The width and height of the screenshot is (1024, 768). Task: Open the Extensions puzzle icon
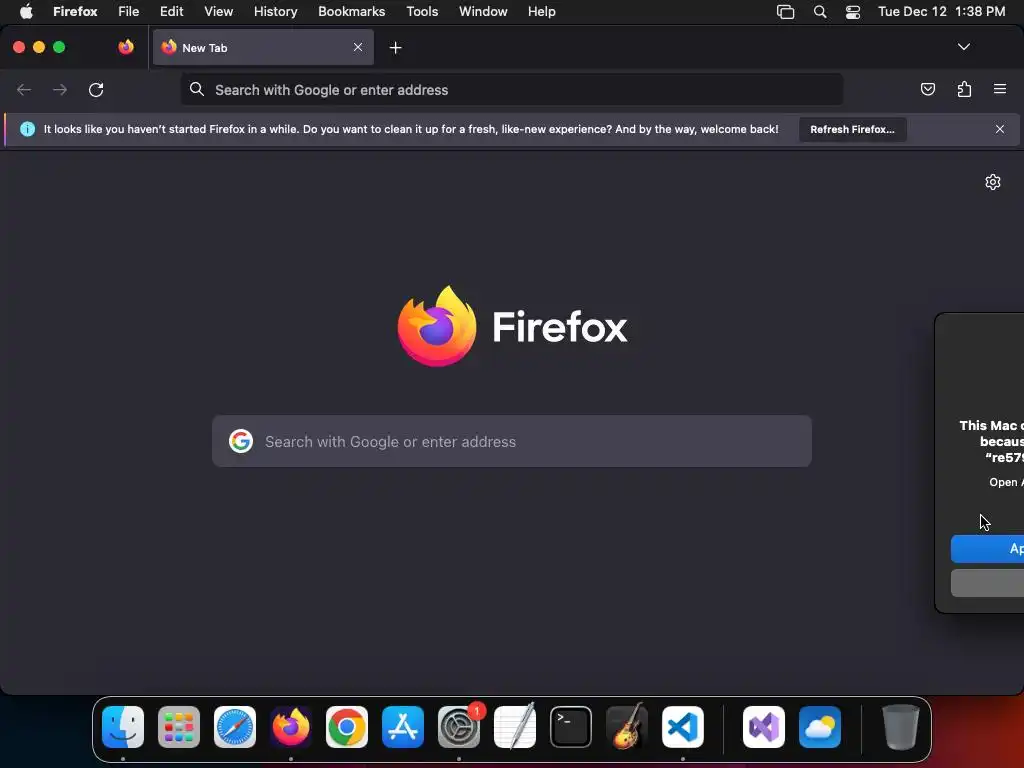coord(964,89)
